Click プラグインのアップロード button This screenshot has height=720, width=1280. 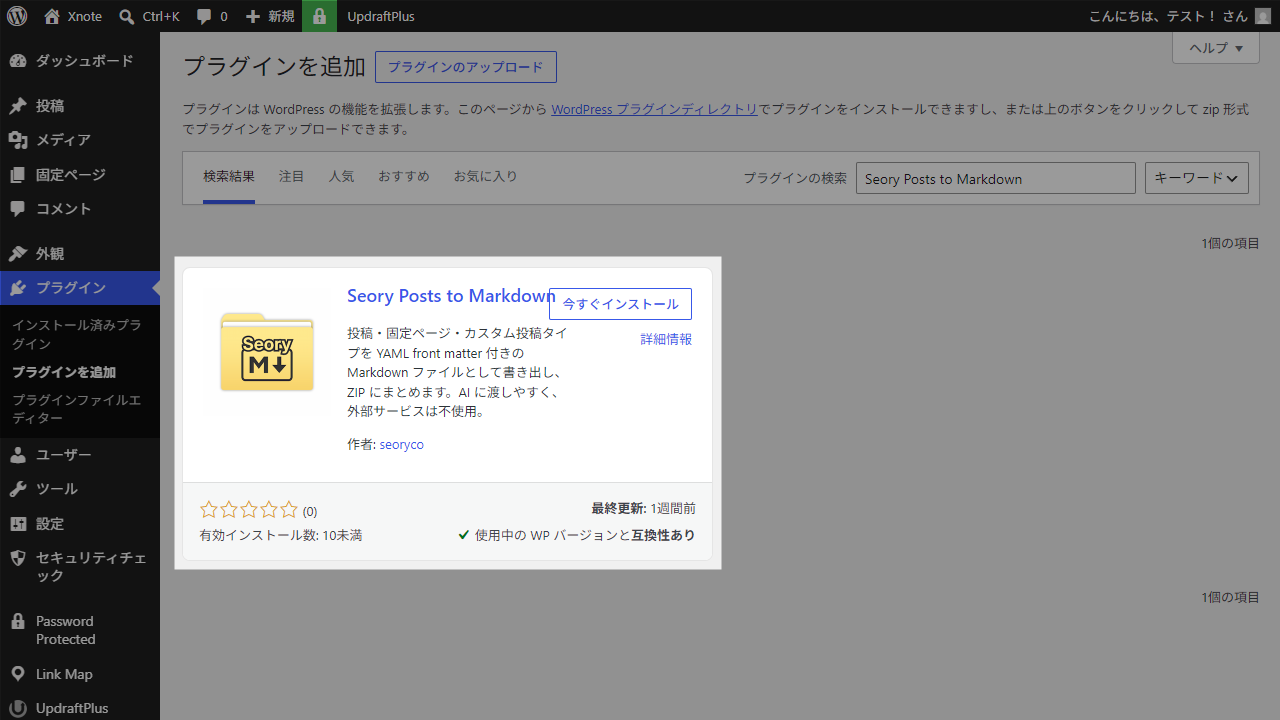coord(466,67)
